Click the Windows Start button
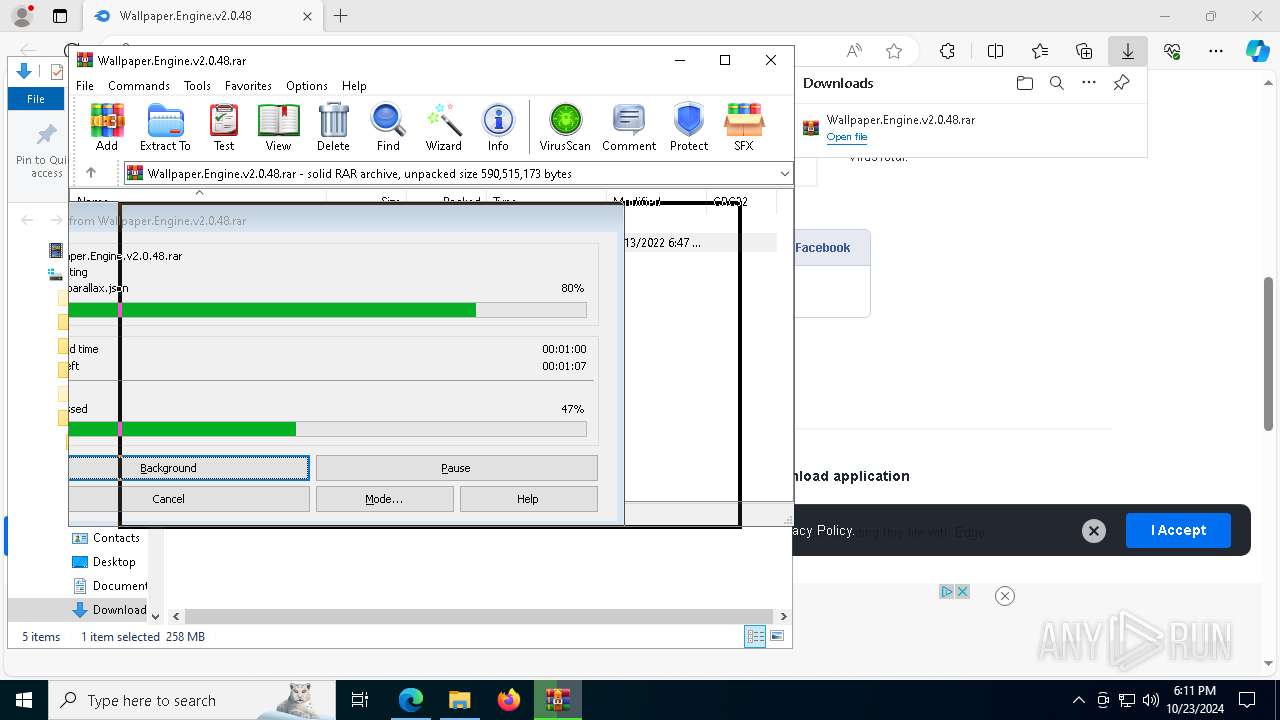 [24, 700]
